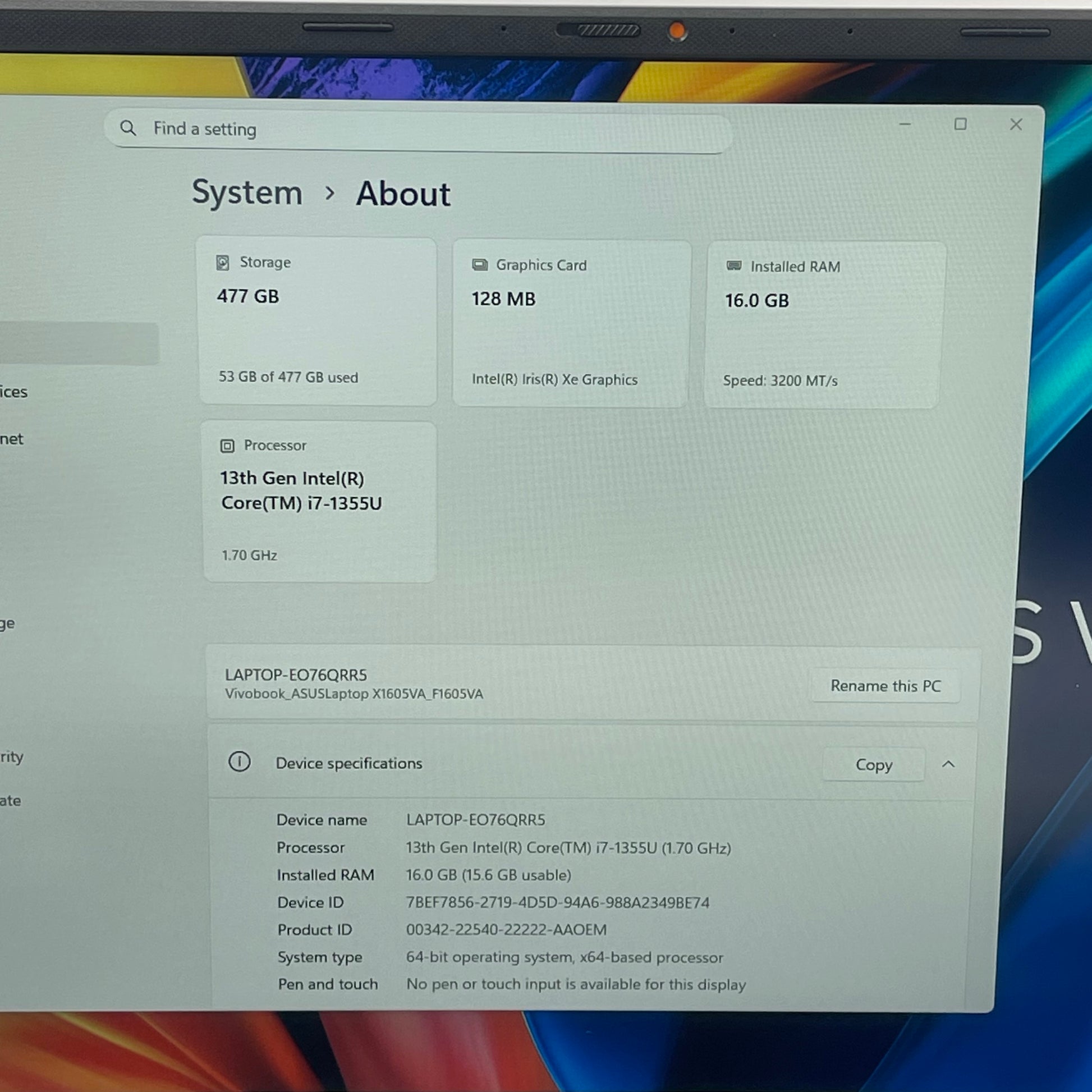
Task: Minimize the Settings window
Action: point(905,124)
